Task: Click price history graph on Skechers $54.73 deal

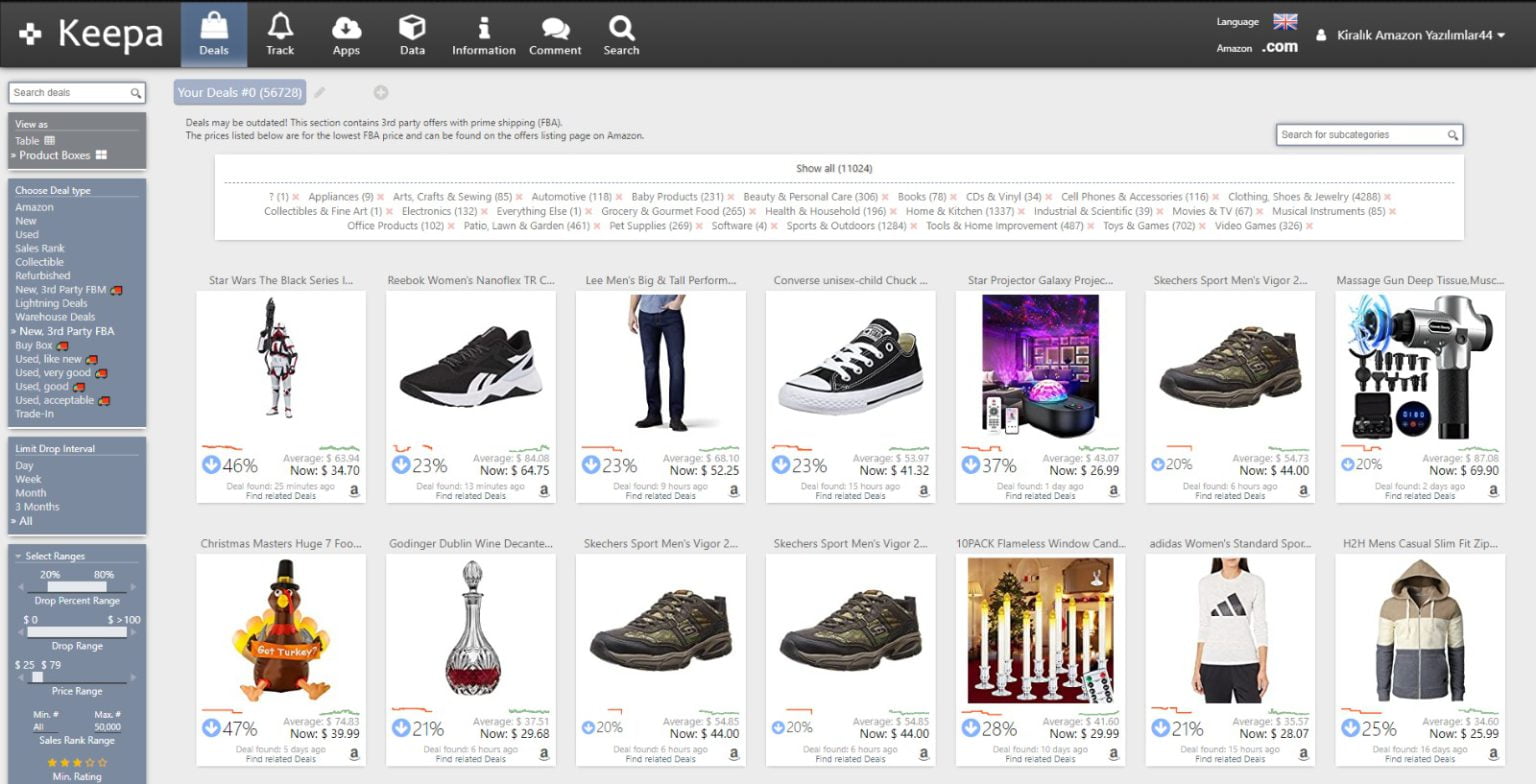Action: pyautogui.click(x=1230, y=448)
